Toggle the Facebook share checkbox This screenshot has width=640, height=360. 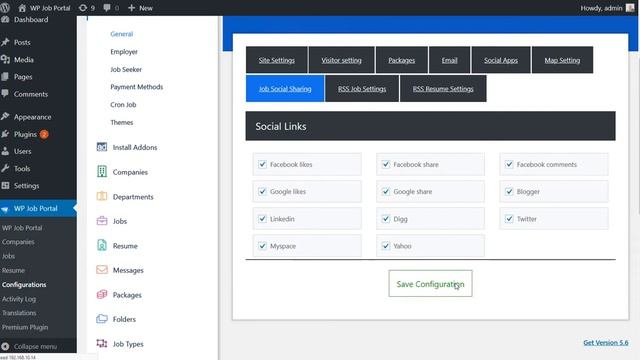coord(385,164)
